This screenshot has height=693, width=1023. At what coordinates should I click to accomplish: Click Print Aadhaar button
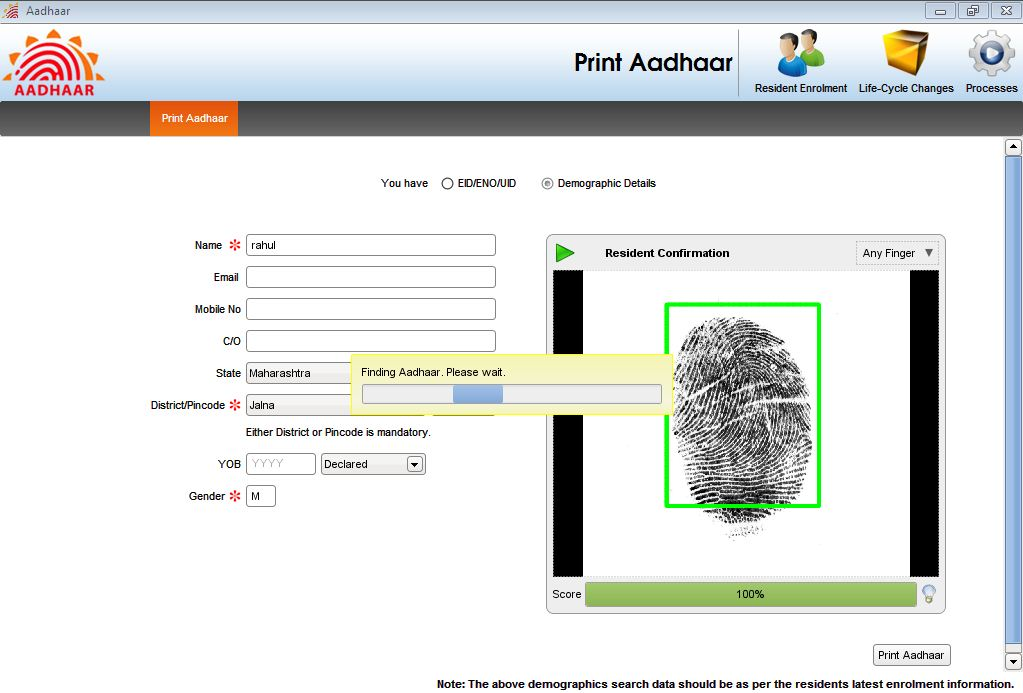point(911,654)
